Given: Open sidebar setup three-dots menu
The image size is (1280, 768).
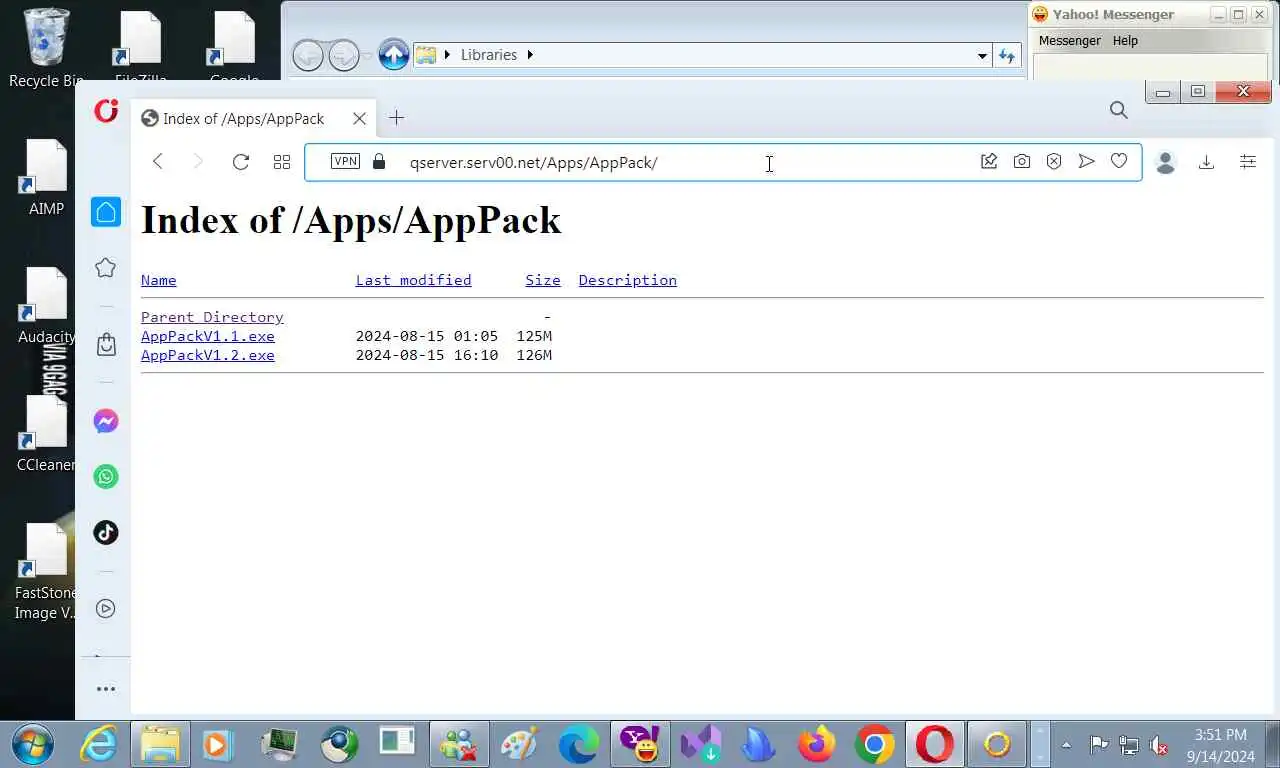Looking at the screenshot, I should 106,689.
